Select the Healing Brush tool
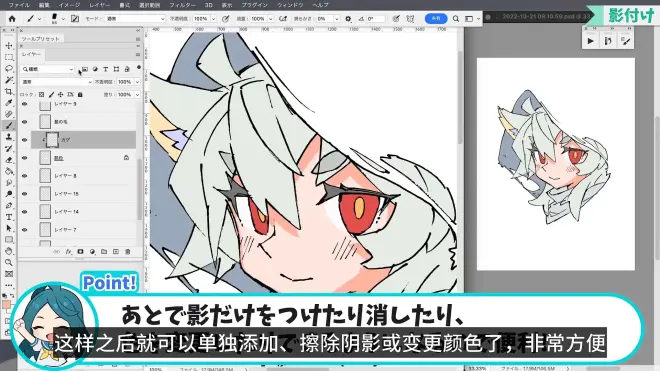This screenshot has height=371, width=660. 9,114
